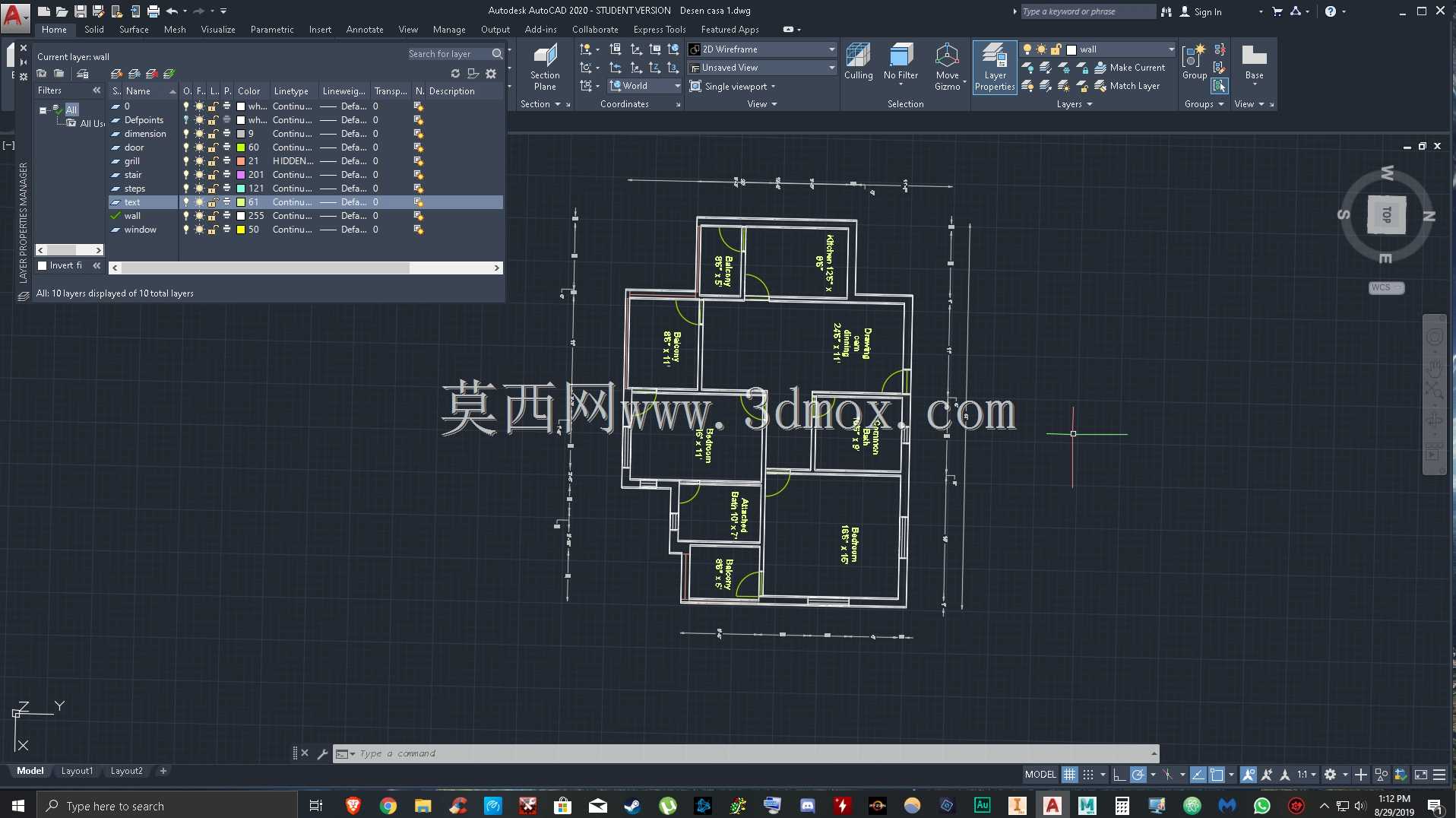Open the World UCS dropdown
This screenshot has width=1456, height=818.
(645, 86)
